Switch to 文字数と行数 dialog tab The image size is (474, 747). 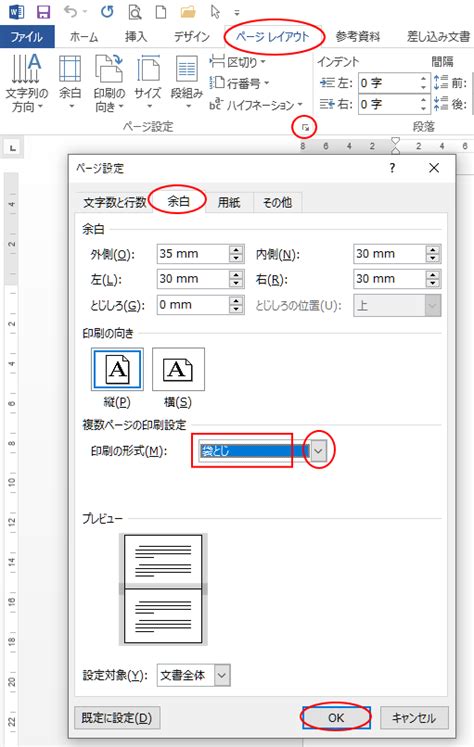(115, 202)
